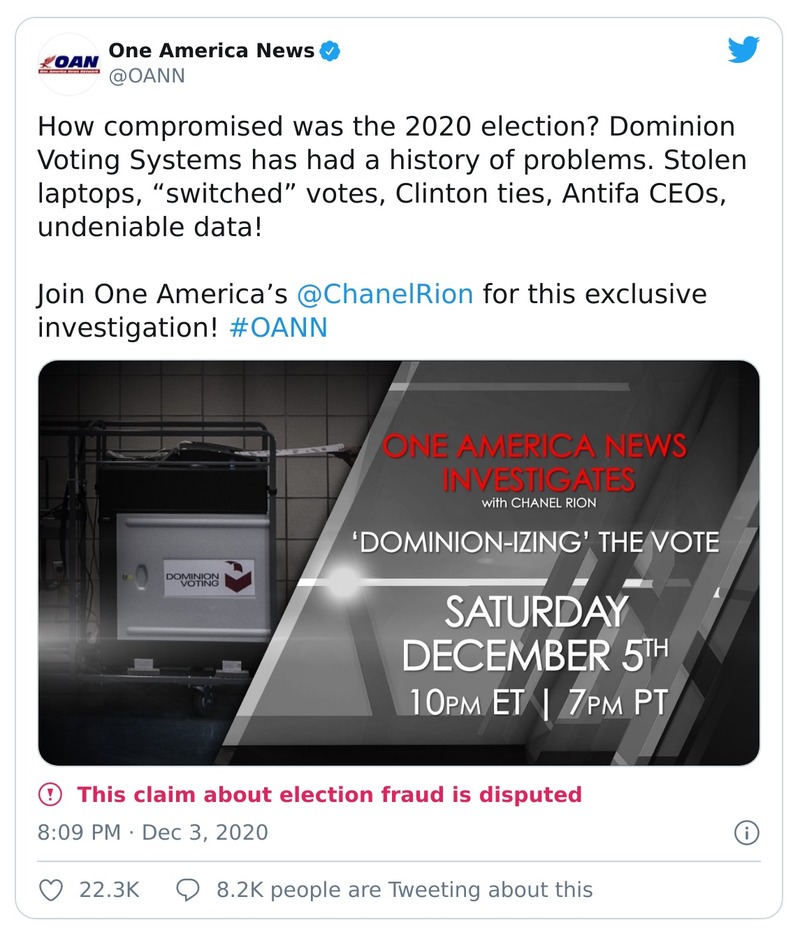Screen dimensions: 800x934
Task: Open the One America News display name
Action: 211,50
